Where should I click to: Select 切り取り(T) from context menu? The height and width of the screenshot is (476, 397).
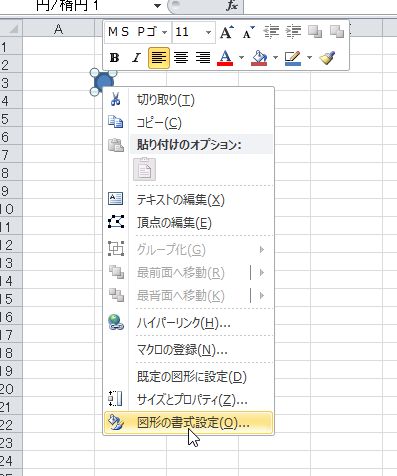[189, 100]
